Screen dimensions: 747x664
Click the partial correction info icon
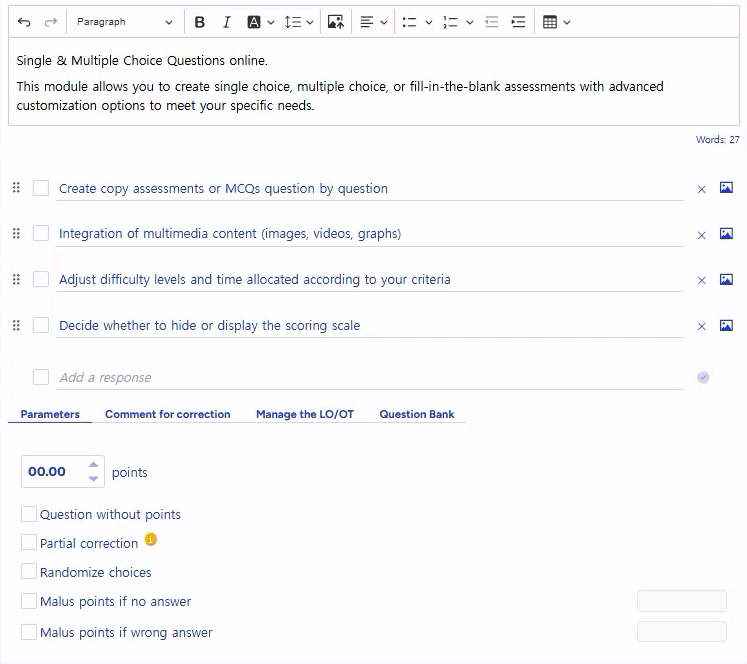(151, 540)
